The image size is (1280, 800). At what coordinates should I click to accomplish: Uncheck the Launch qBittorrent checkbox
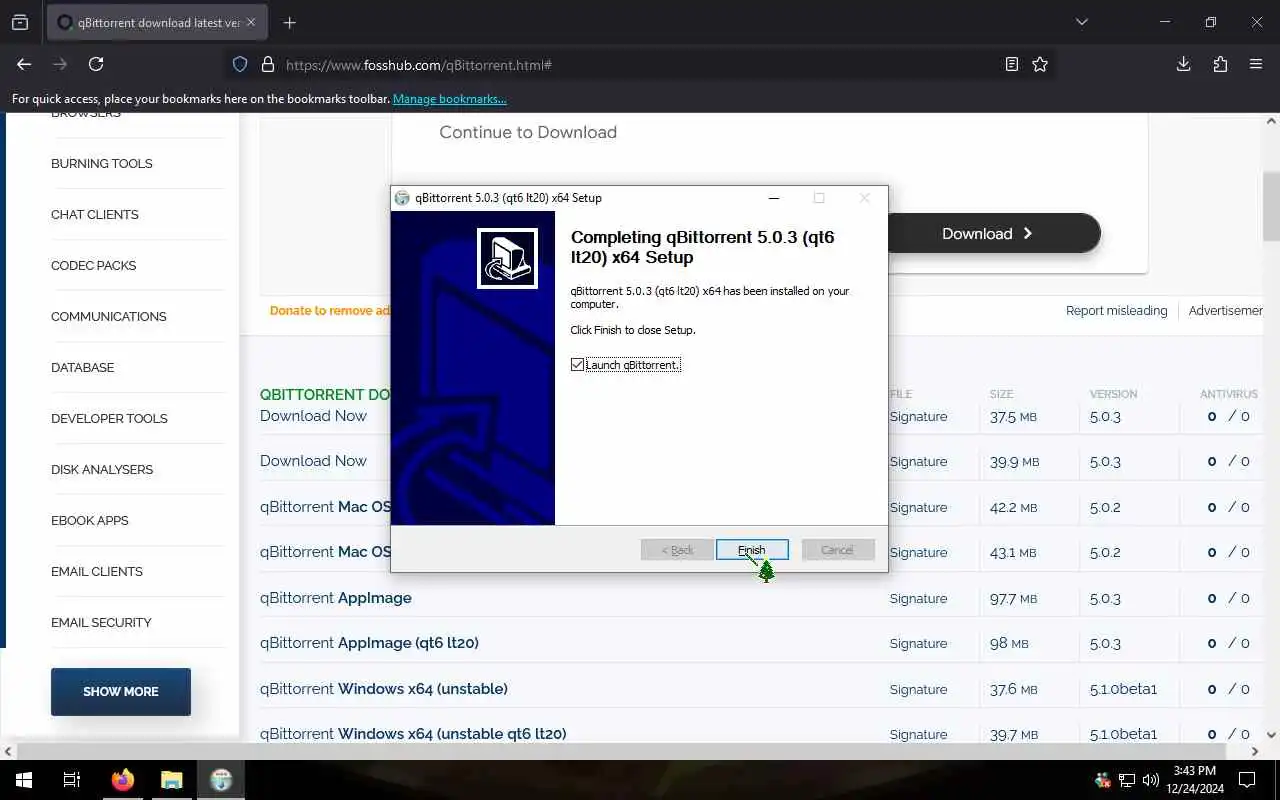577,365
